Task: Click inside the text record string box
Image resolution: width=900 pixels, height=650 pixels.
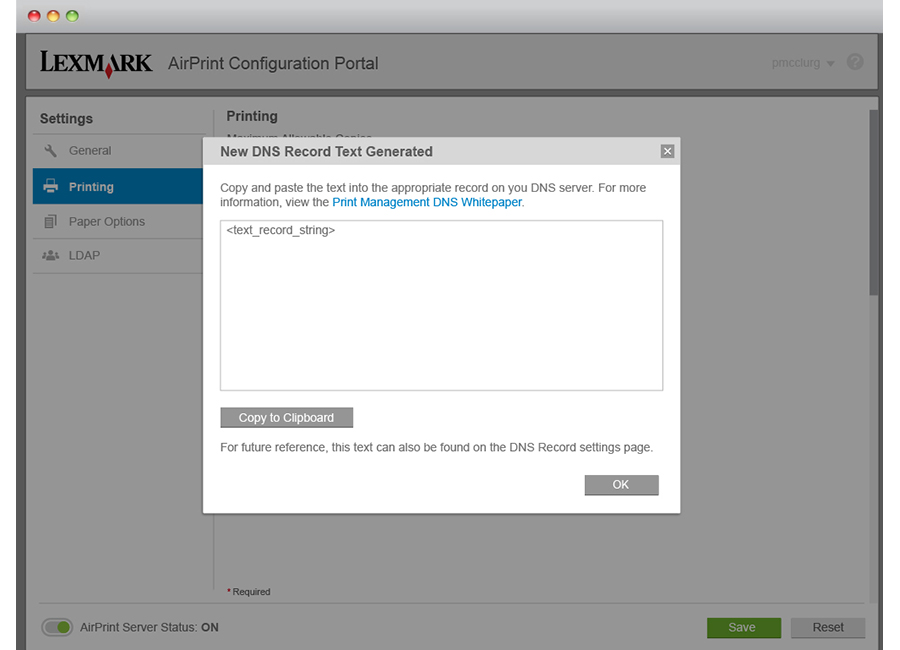Action: click(x=441, y=305)
